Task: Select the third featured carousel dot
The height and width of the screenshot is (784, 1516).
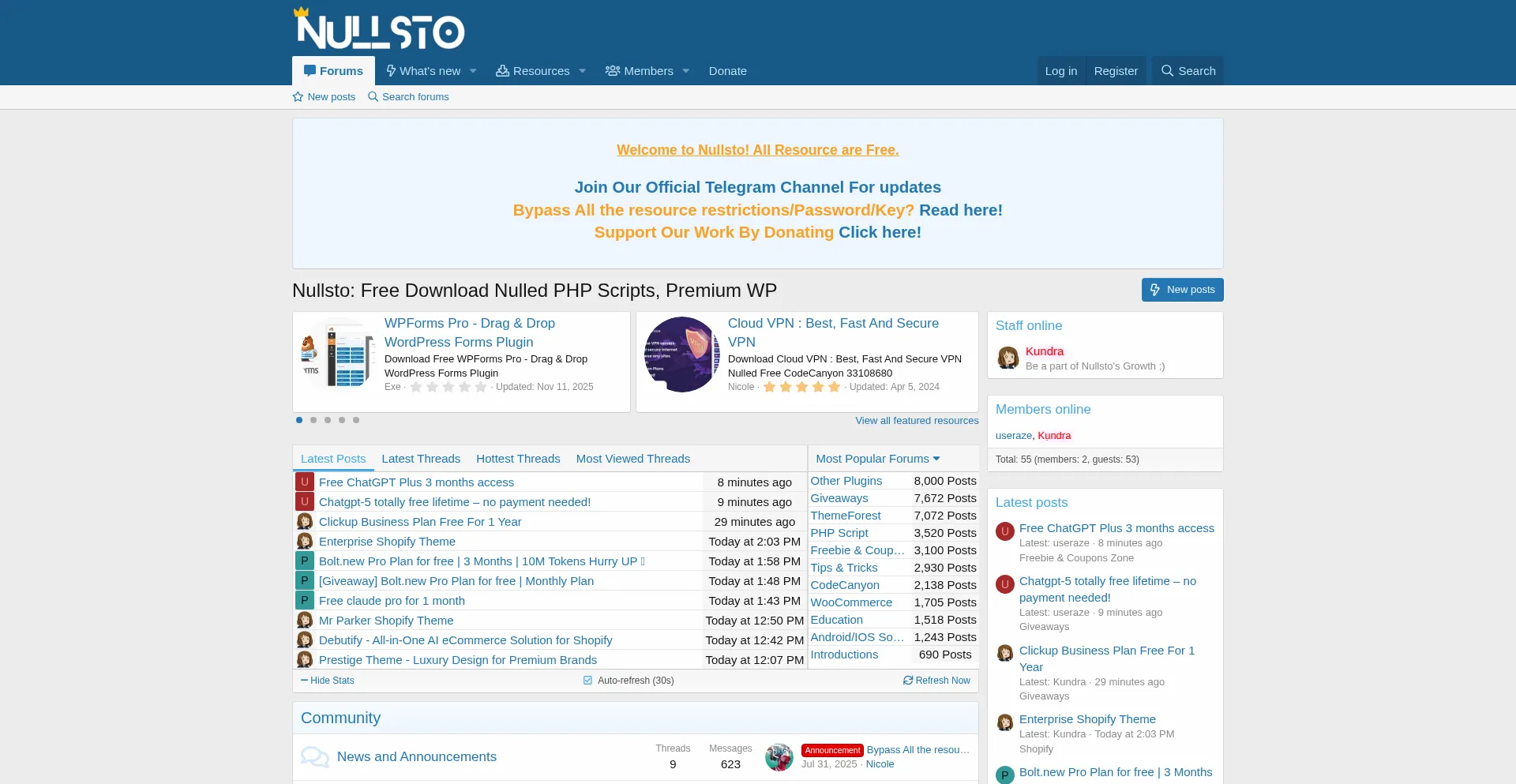Action: click(x=328, y=420)
